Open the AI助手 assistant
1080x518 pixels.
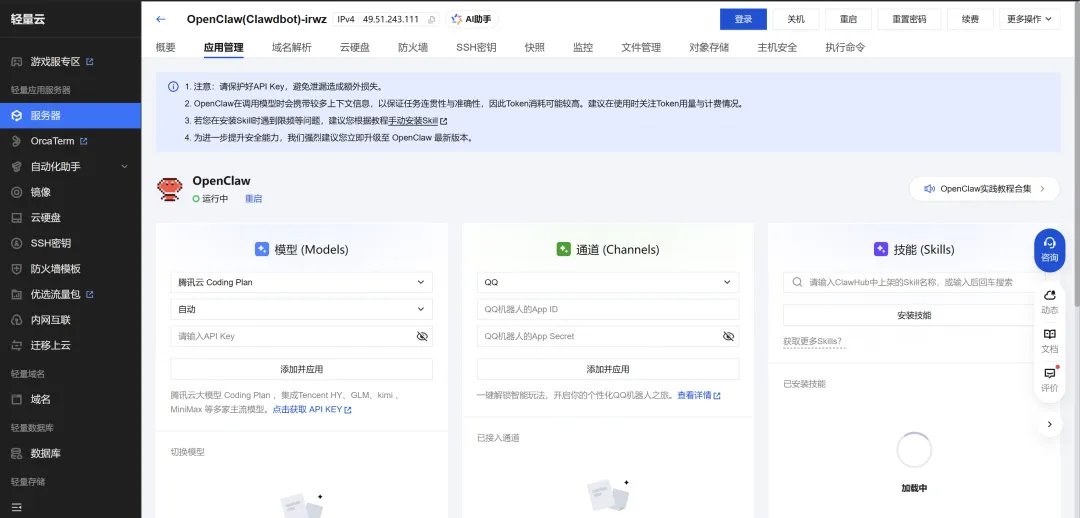472,19
